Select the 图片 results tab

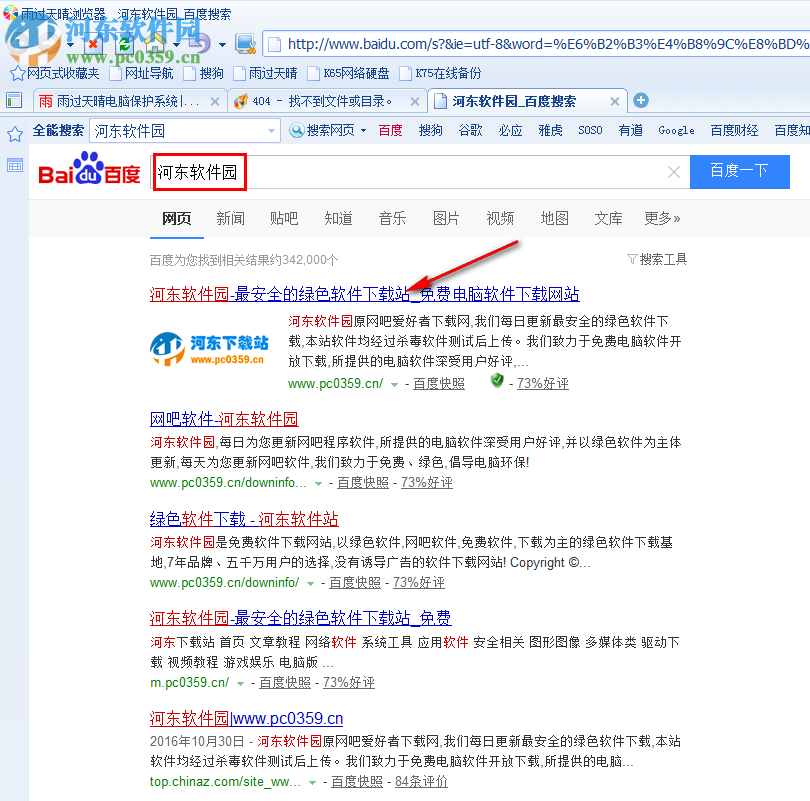446,218
